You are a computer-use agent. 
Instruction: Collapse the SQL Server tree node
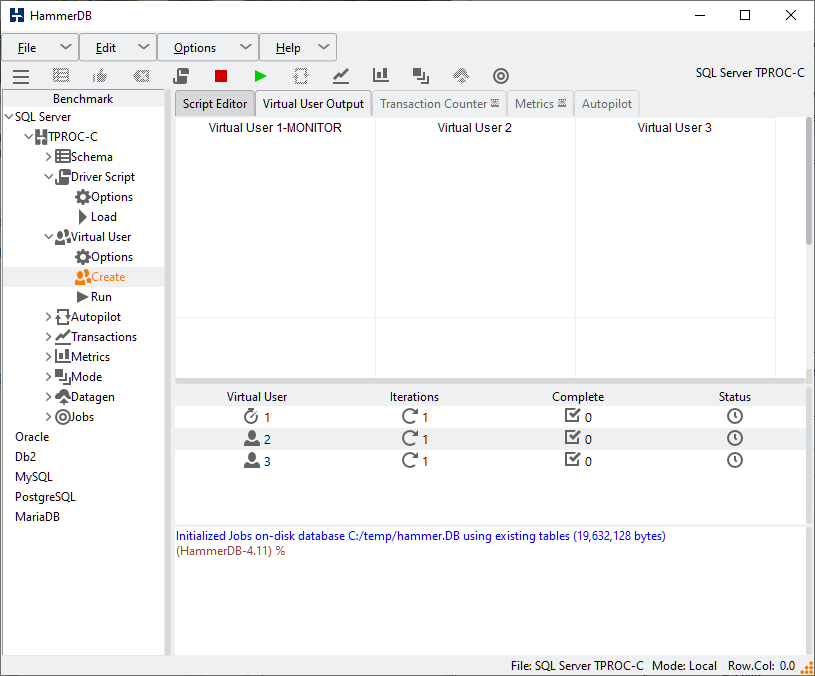click(x=9, y=116)
